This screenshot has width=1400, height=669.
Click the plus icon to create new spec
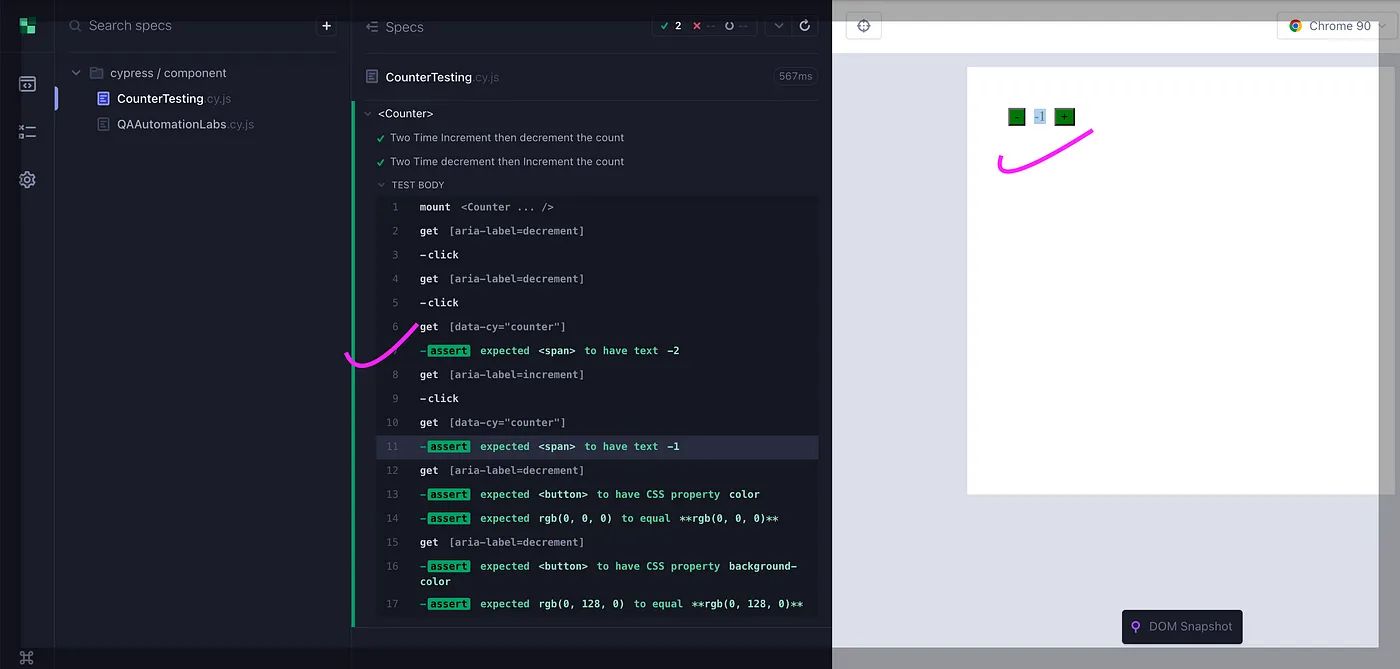point(326,26)
